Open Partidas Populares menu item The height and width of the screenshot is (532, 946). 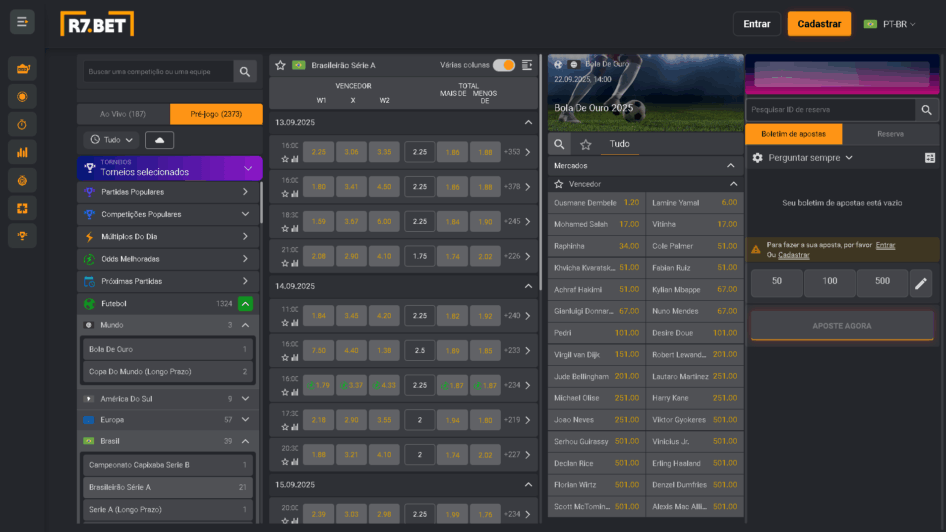tap(168, 192)
